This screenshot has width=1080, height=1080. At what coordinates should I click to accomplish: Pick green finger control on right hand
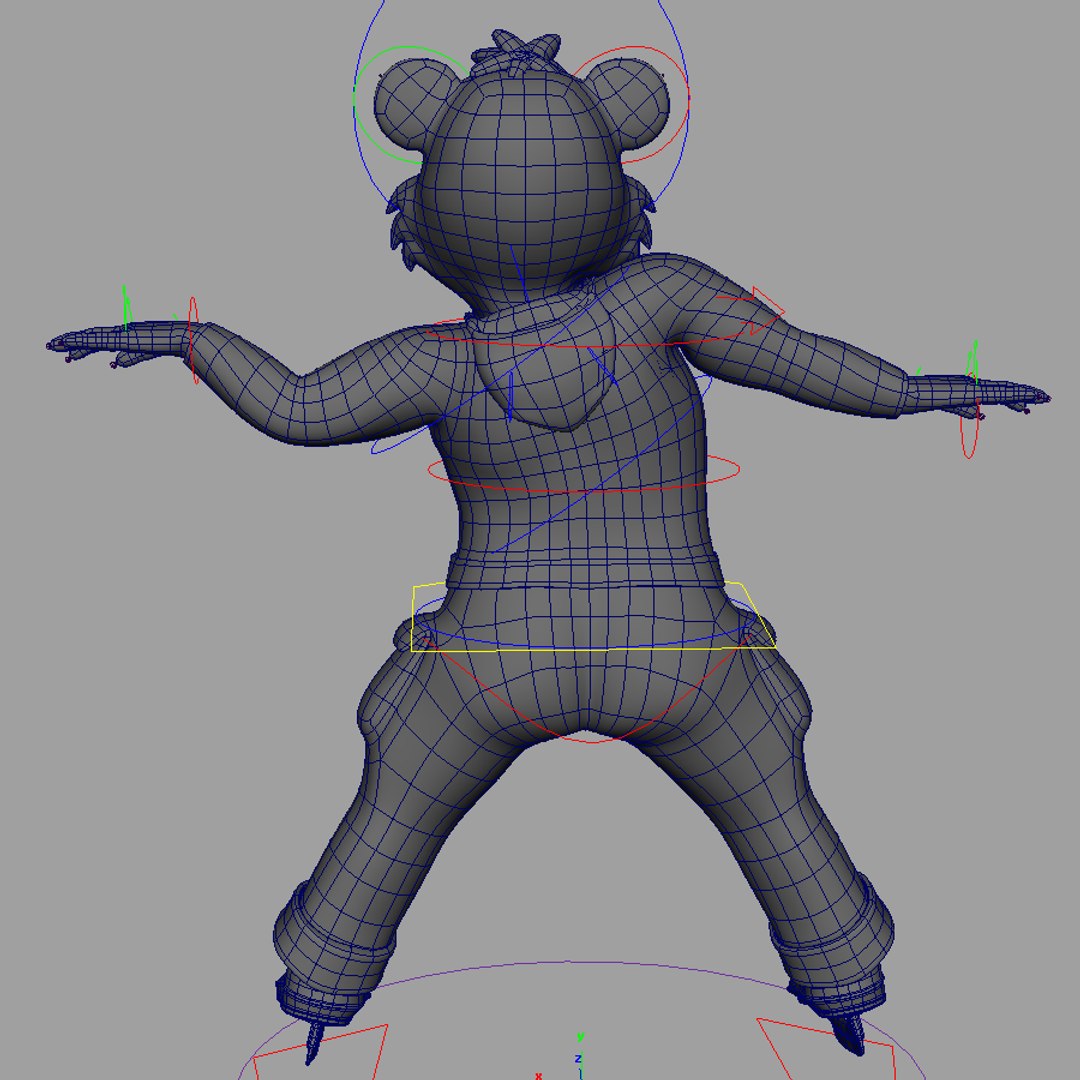(x=973, y=360)
